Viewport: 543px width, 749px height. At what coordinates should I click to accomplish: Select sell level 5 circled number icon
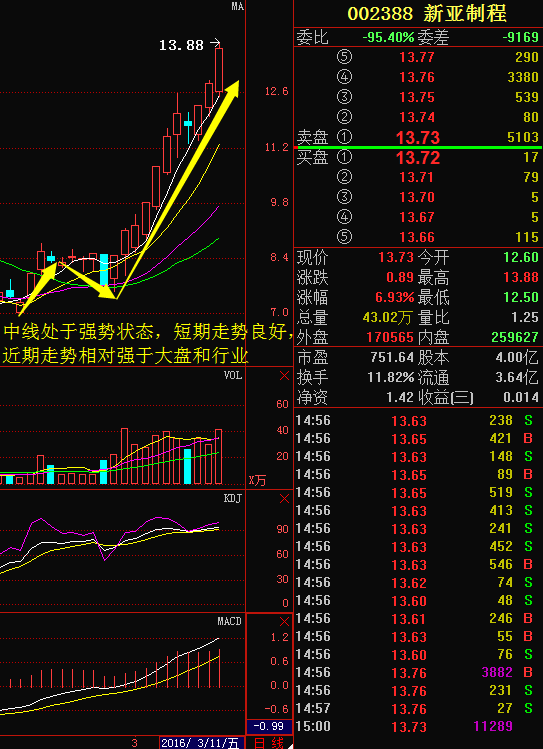344,57
